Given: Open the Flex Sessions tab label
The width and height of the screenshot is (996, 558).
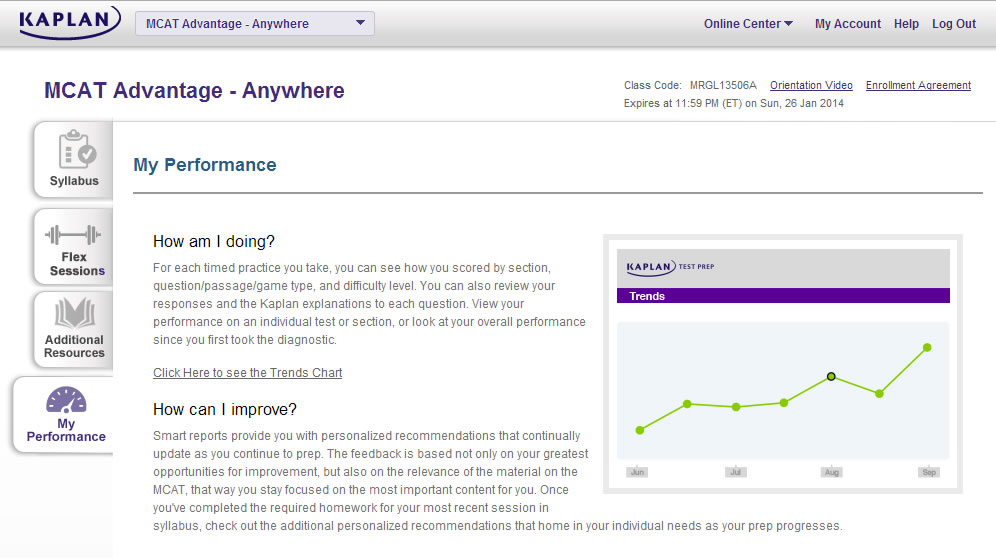Looking at the screenshot, I should 77,264.
